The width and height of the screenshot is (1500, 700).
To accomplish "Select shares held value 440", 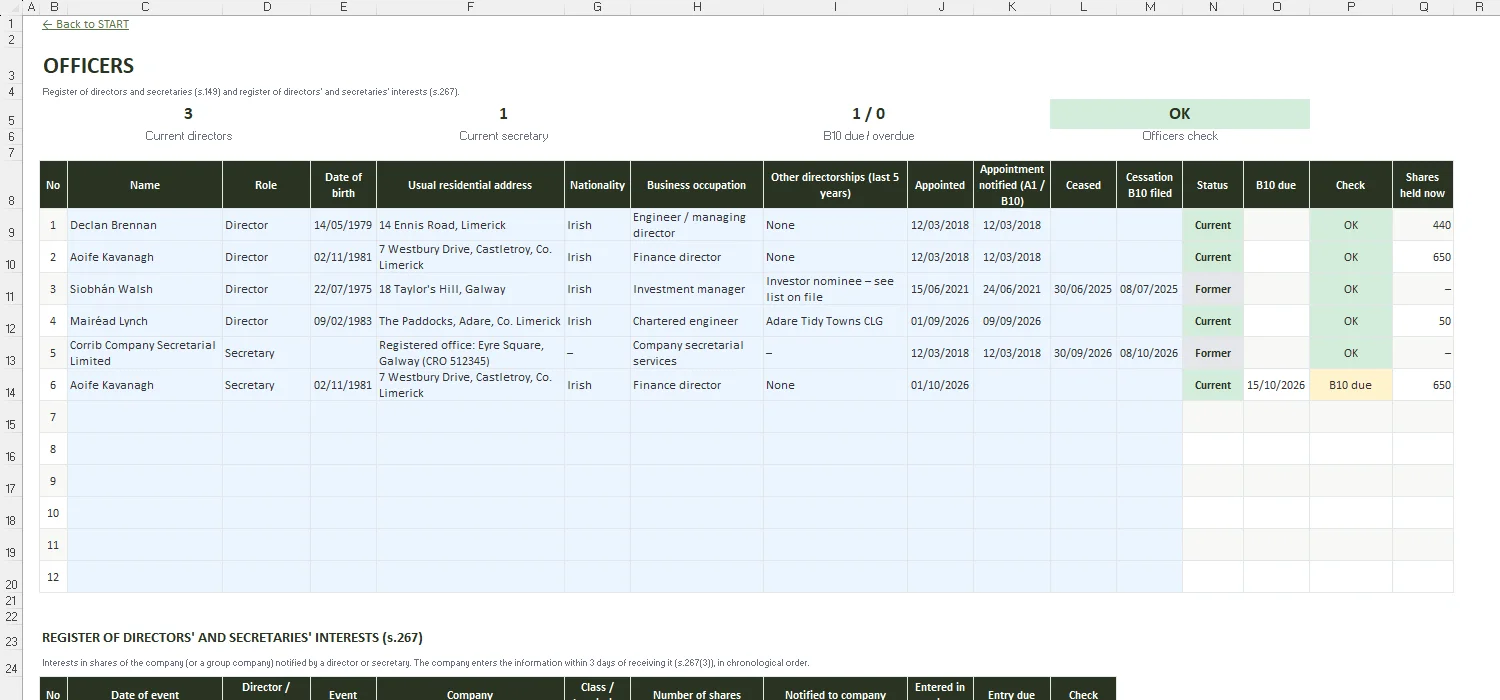I will (1422, 225).
